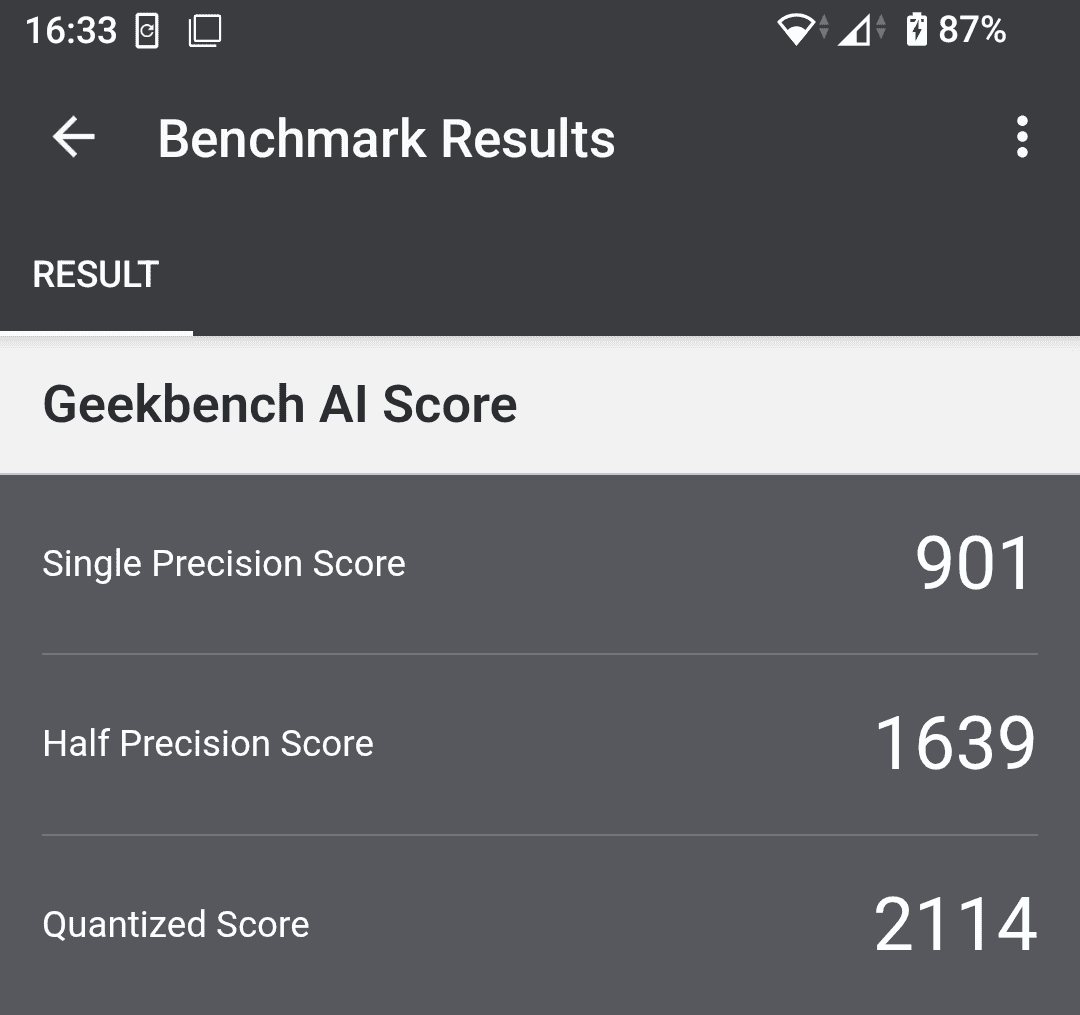
Task: Tap the app notification icon beside the clock
Action: click(148, 30)
